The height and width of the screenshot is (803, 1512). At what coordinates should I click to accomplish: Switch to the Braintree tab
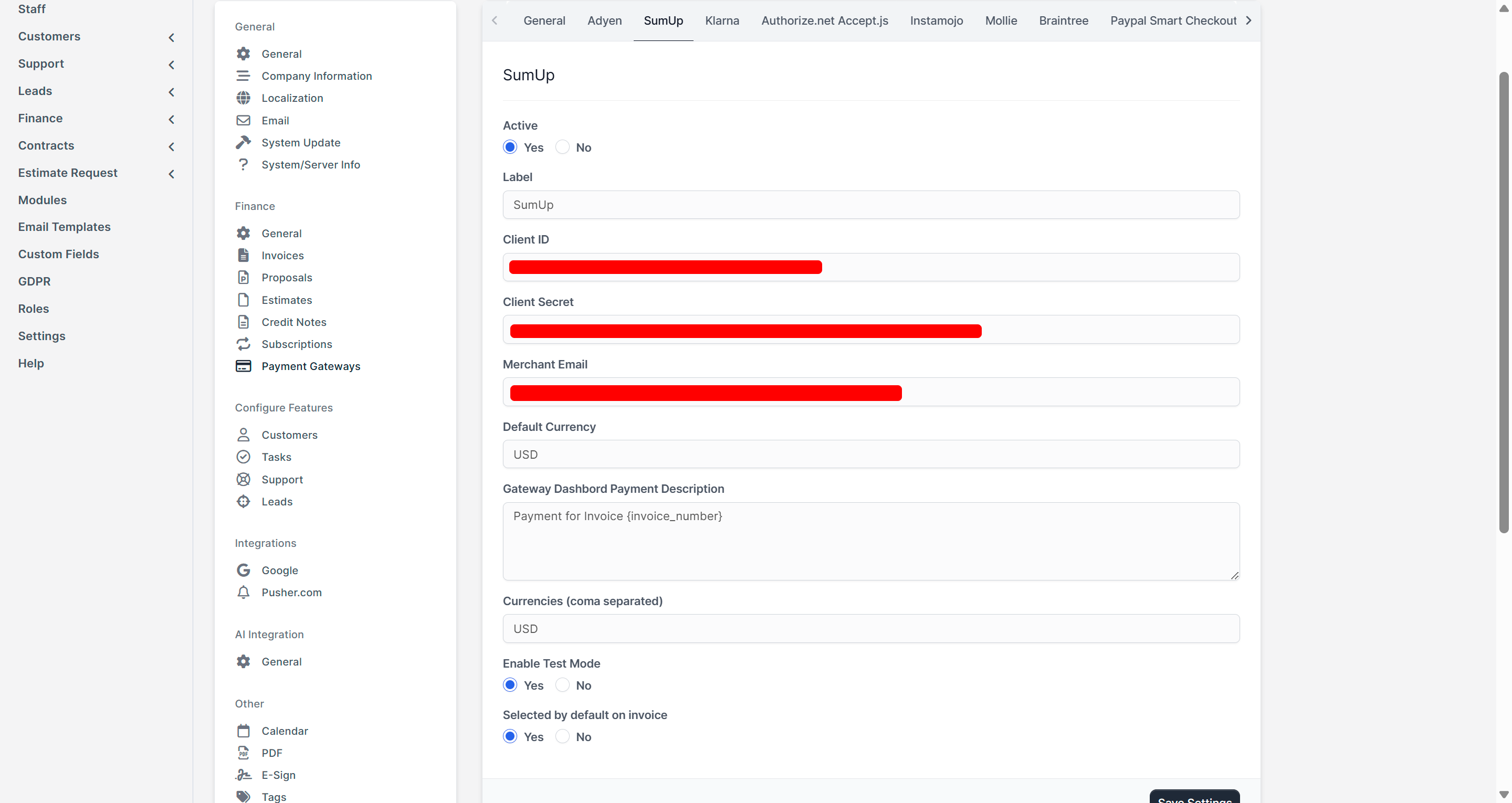point(1063,20)
